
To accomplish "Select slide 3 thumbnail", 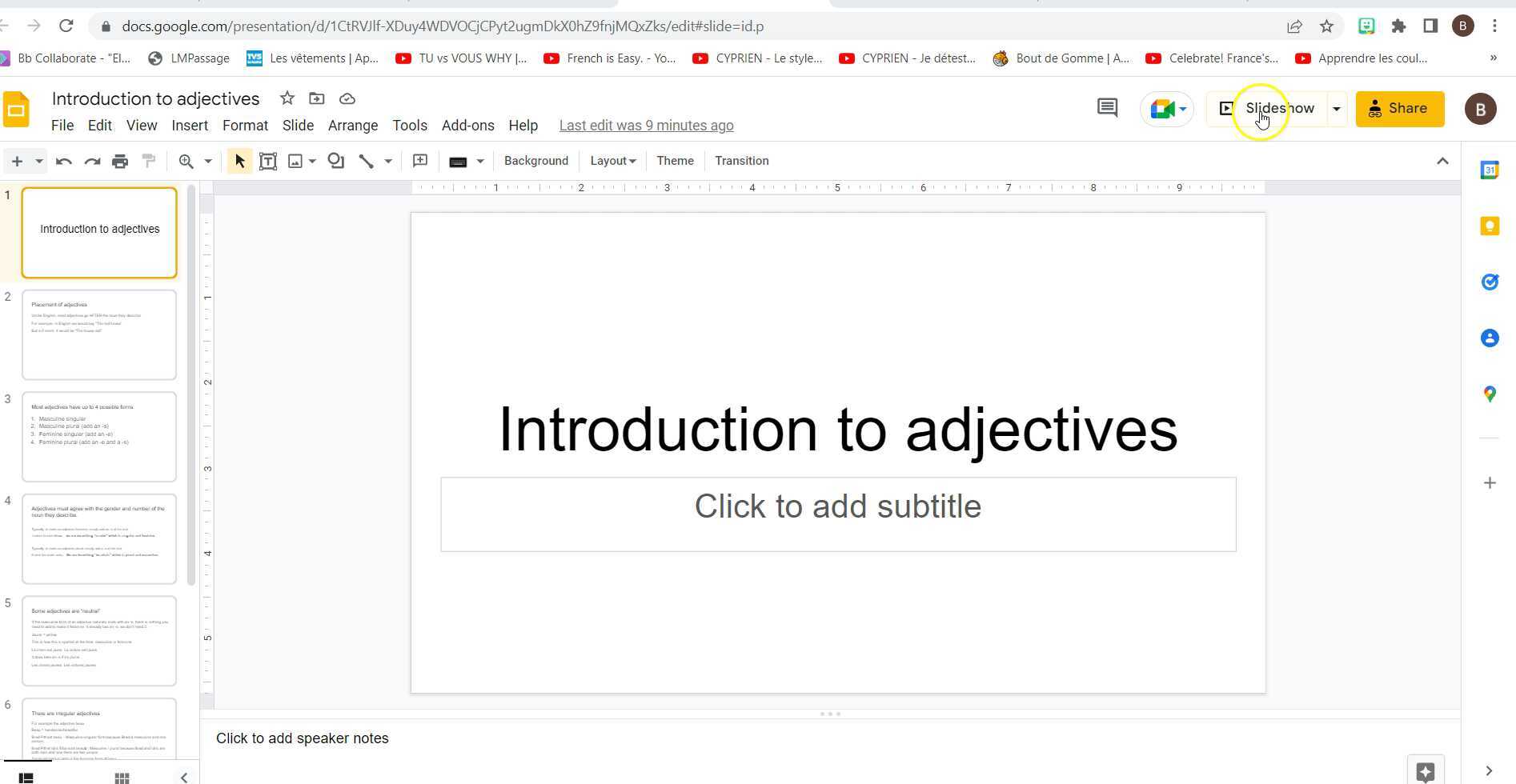I will click(98, 437).
